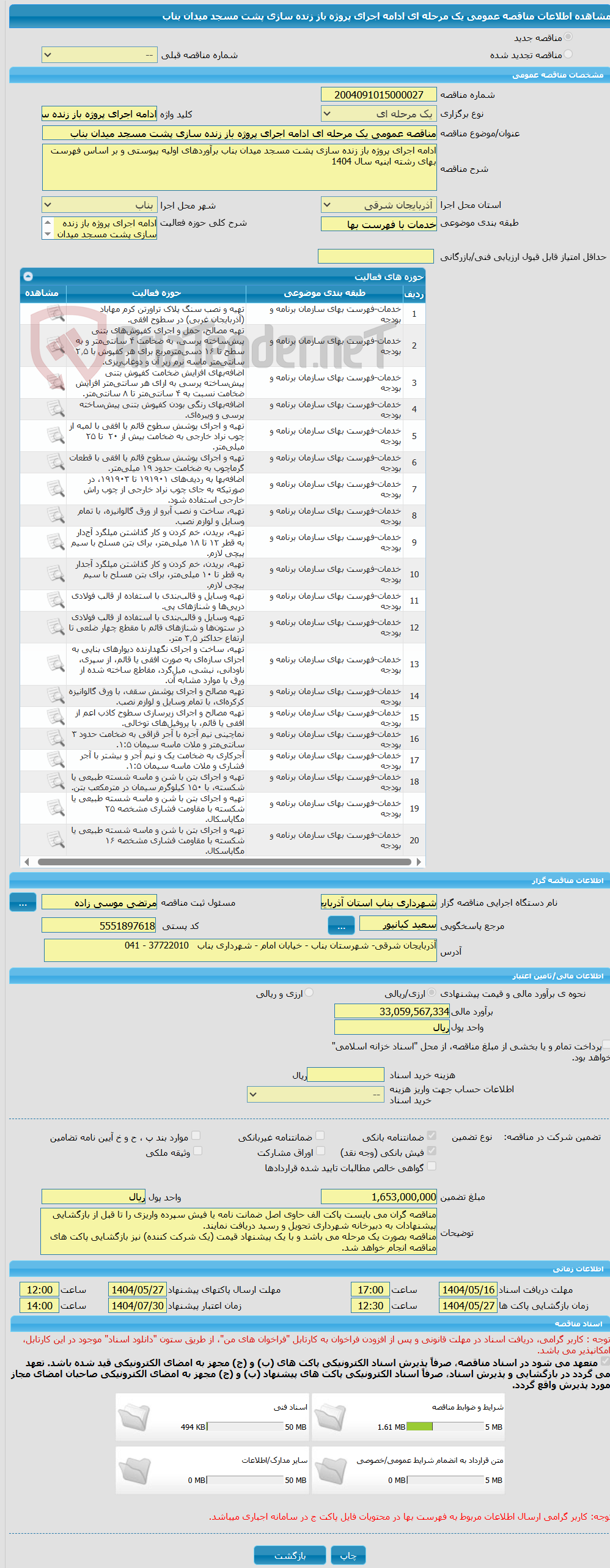This screenshot has width=610, height=1568.
Task: Click the کلید واژه keyword field
Action: pos(99,114)
